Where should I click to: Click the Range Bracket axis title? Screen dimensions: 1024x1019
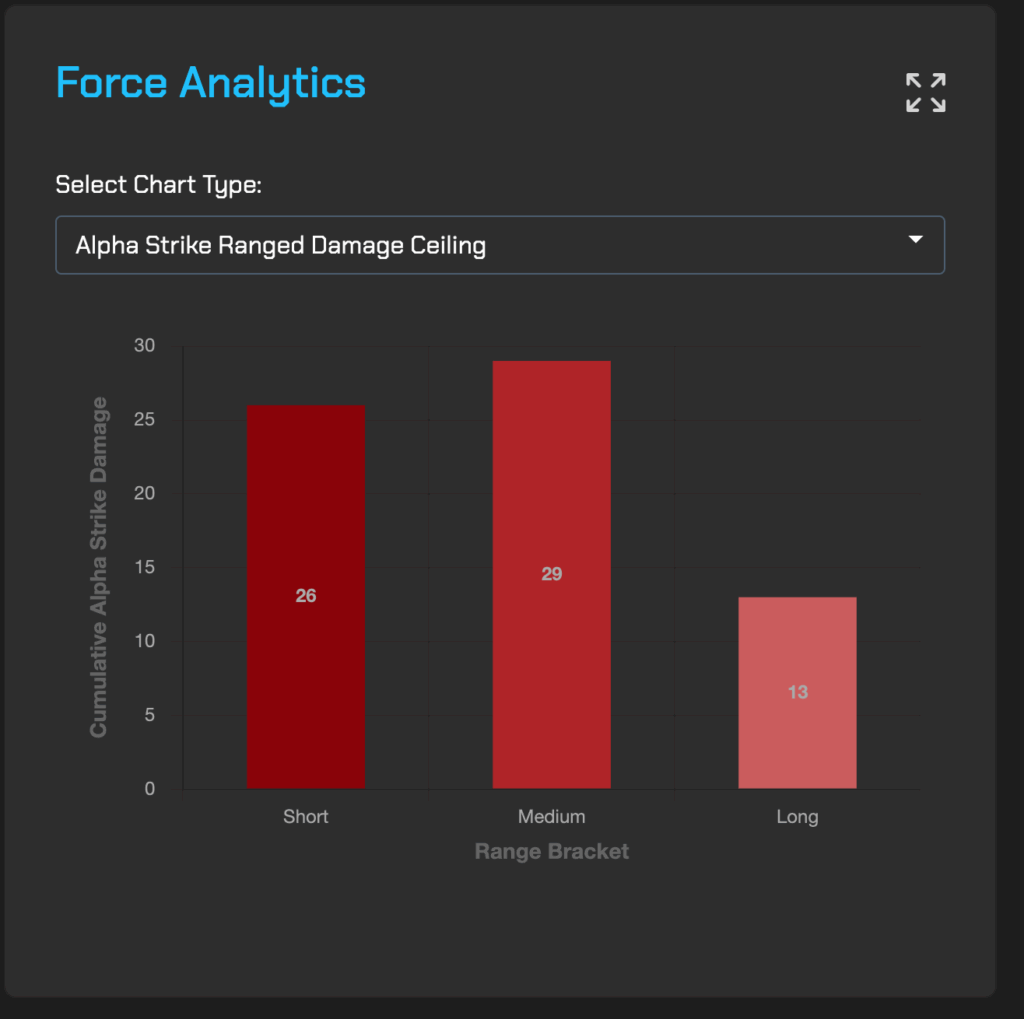click(x=551, y=852)
